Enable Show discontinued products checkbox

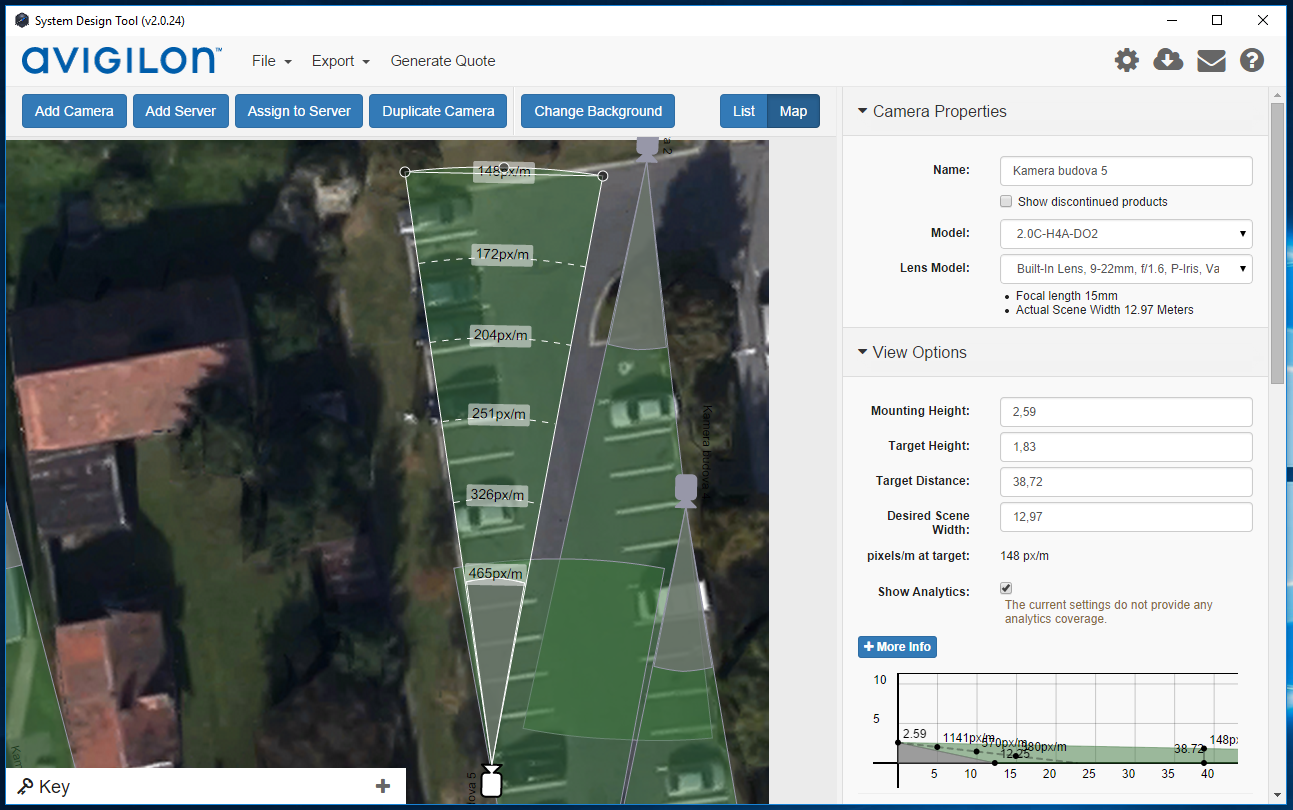coord(1007,201)
